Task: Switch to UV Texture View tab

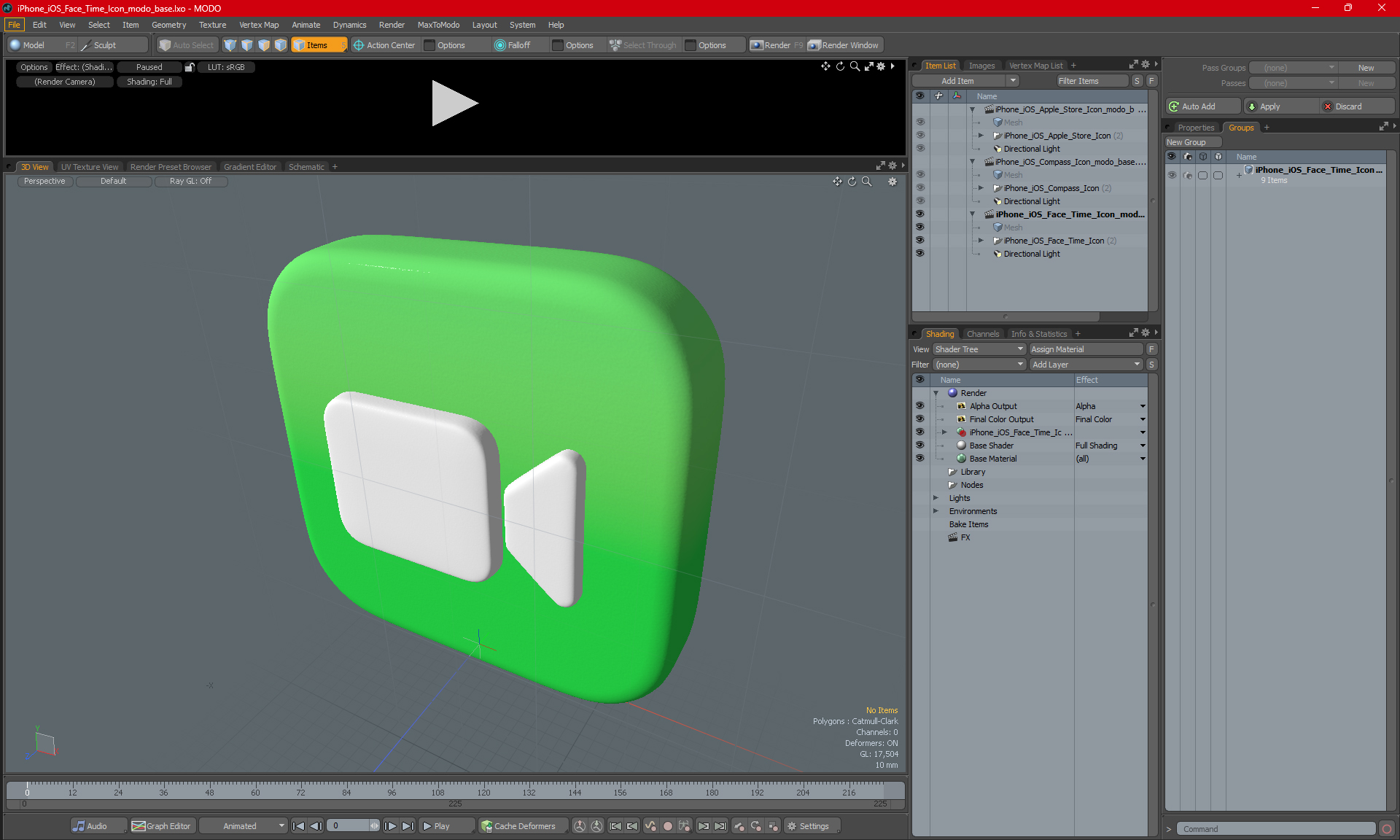Action: point(90,167)
